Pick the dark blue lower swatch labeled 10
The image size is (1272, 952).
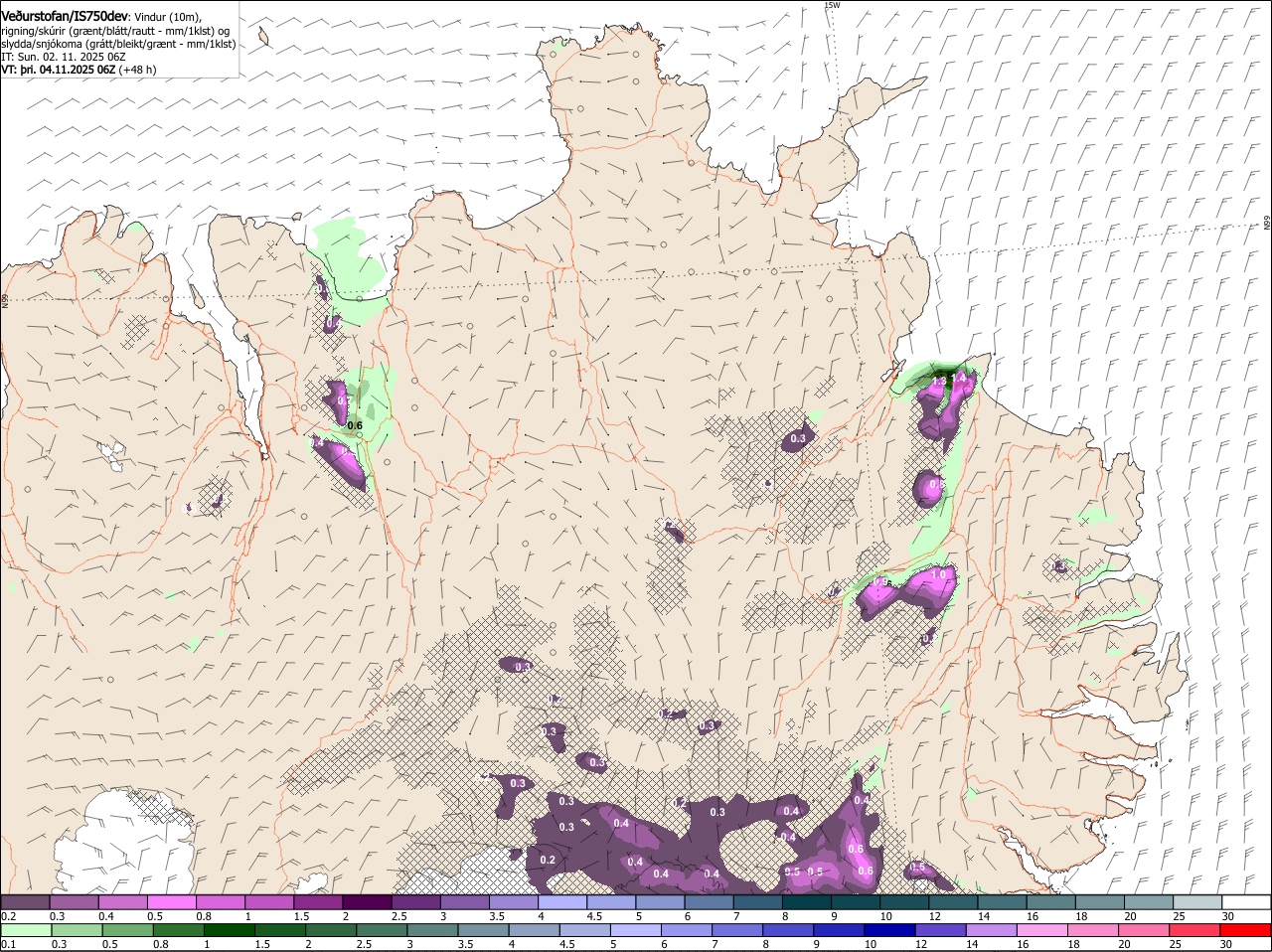click(888, 930)
